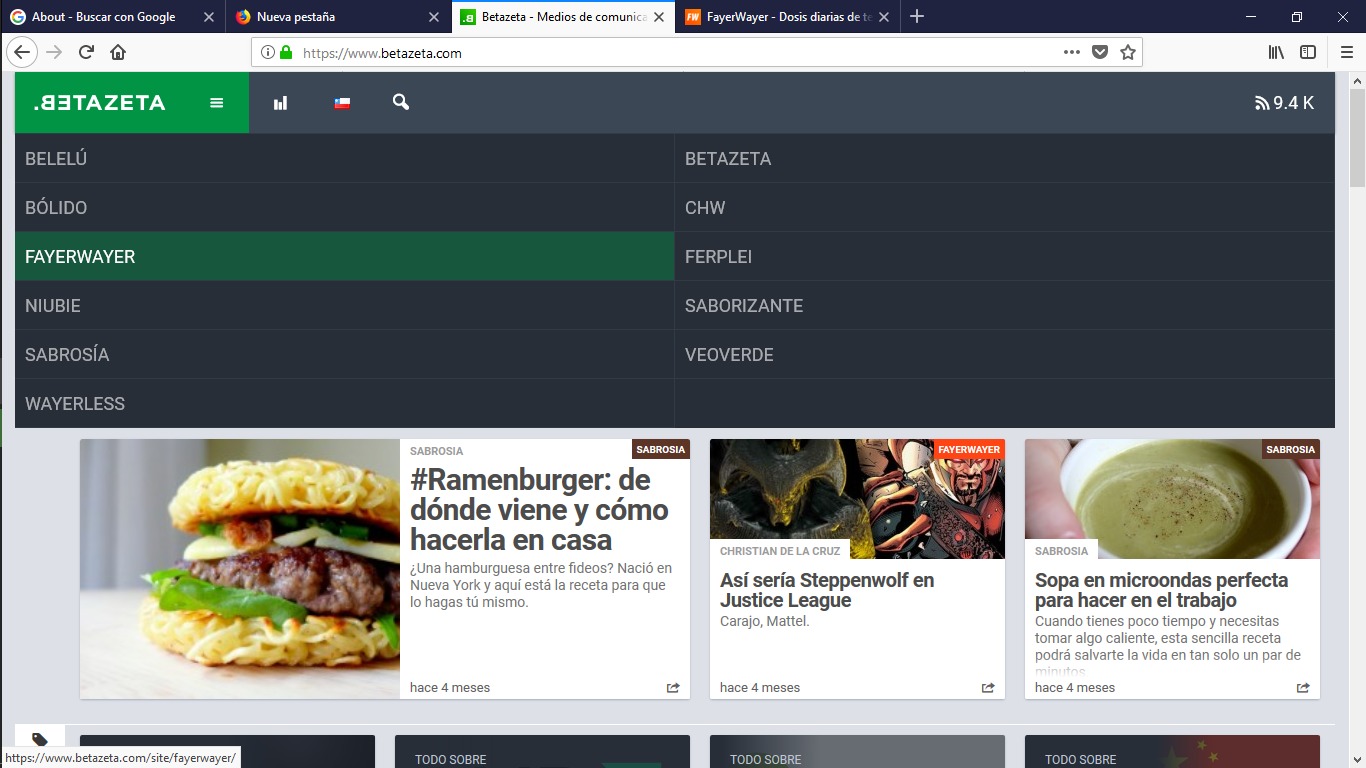The height and width of the screenshot is (768, 1366).
Task: Open BELELÚ from the sites menu
Action: (344, 158)
